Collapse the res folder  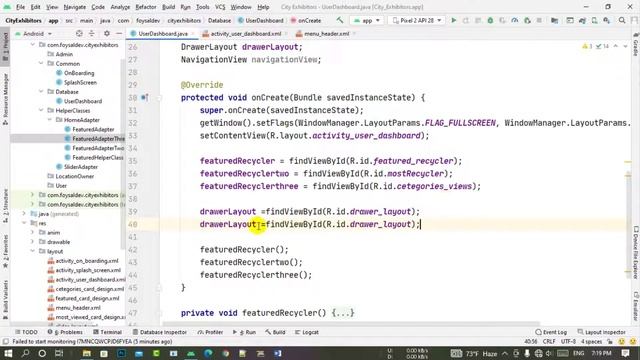[x=24, y=223]
